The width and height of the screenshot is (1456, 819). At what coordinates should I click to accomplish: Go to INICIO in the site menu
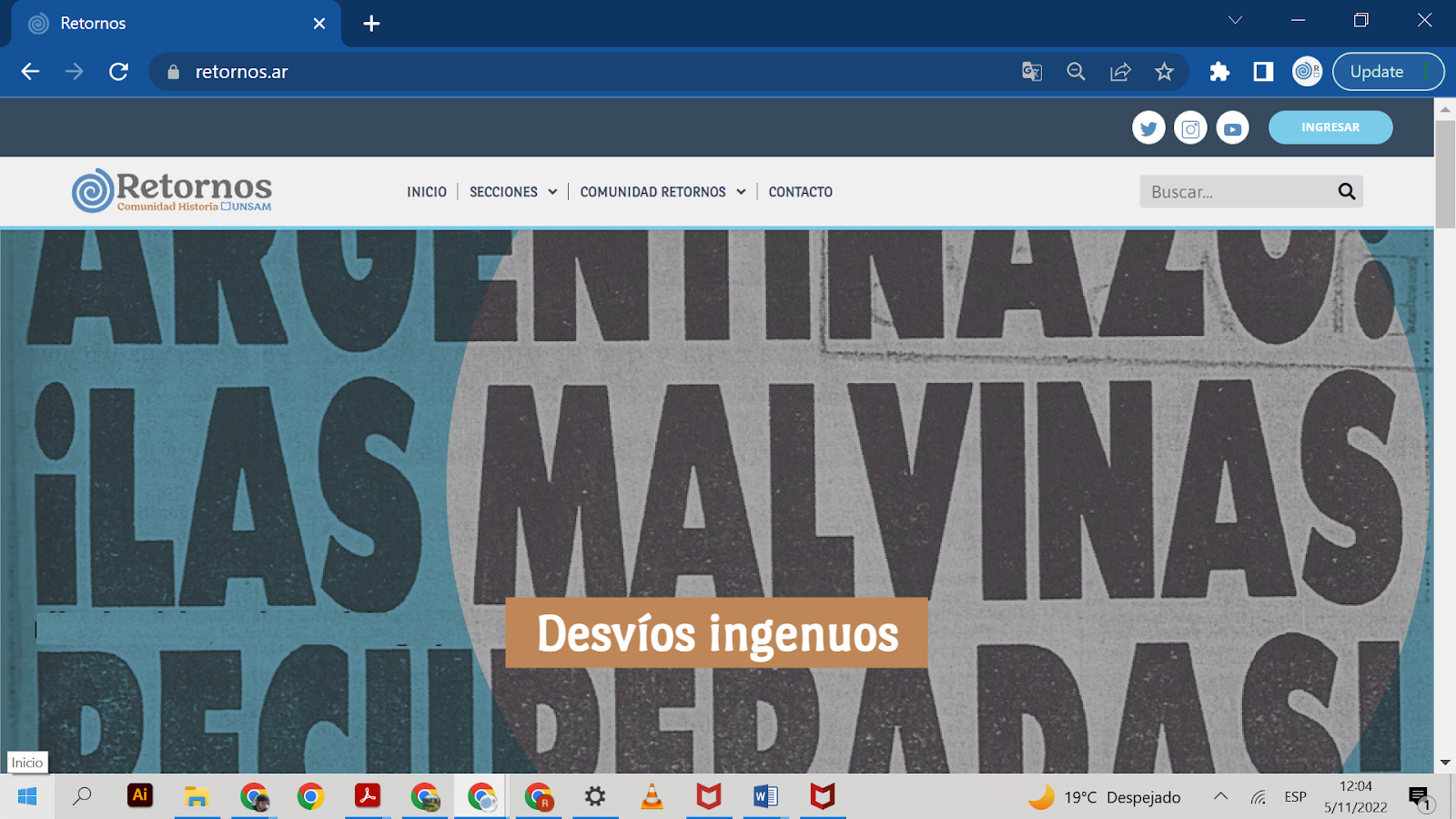(x=427, y=192)
